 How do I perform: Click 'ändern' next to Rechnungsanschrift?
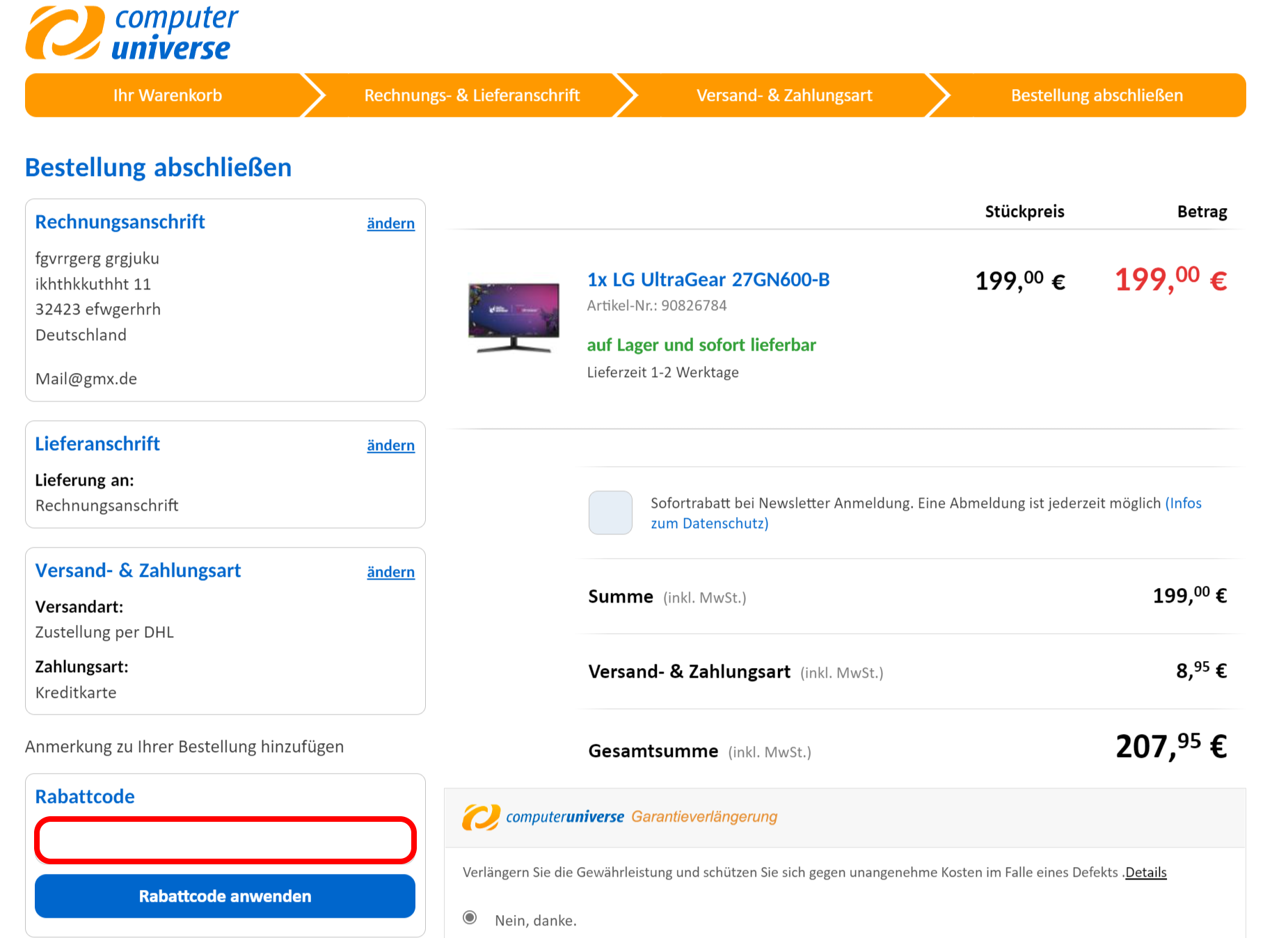(390, 223)
